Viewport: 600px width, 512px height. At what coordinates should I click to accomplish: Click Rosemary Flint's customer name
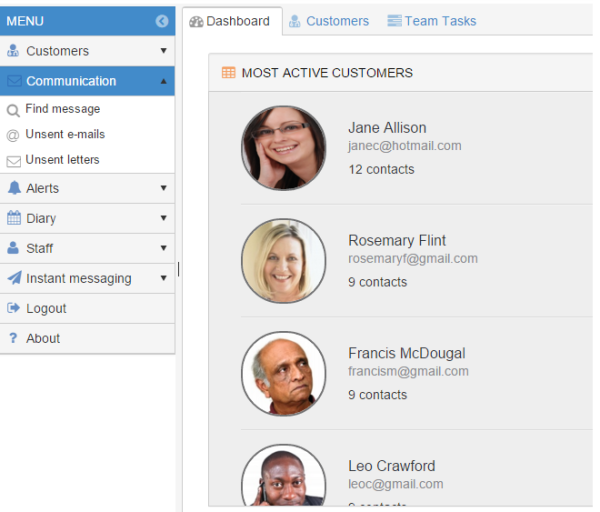pyautogui.click(x=396, y=240)
